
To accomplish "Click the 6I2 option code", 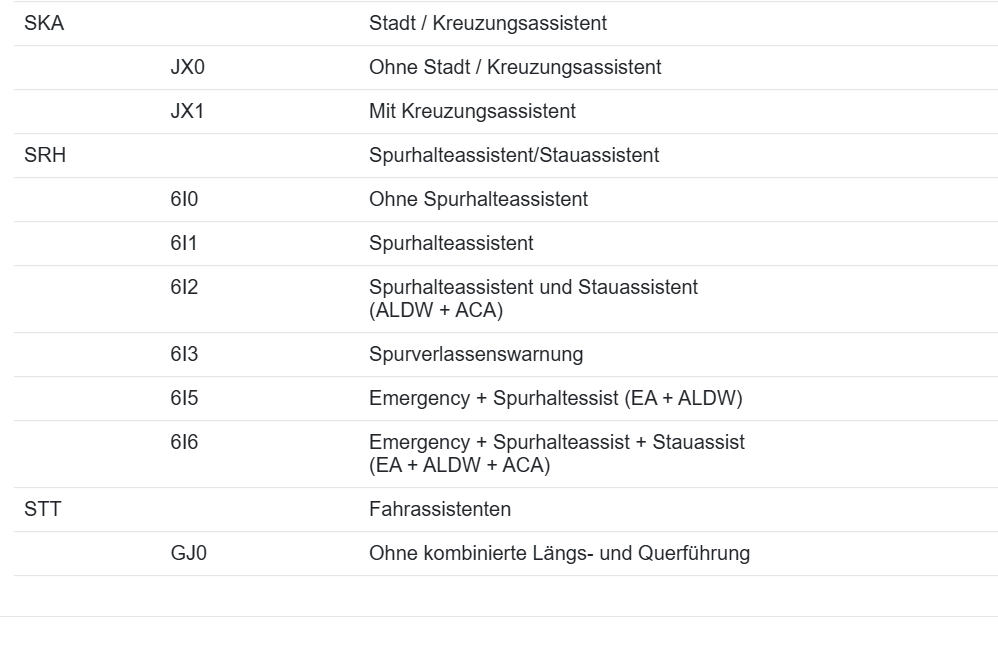I will pyautogui.click(x=184, y=288).
